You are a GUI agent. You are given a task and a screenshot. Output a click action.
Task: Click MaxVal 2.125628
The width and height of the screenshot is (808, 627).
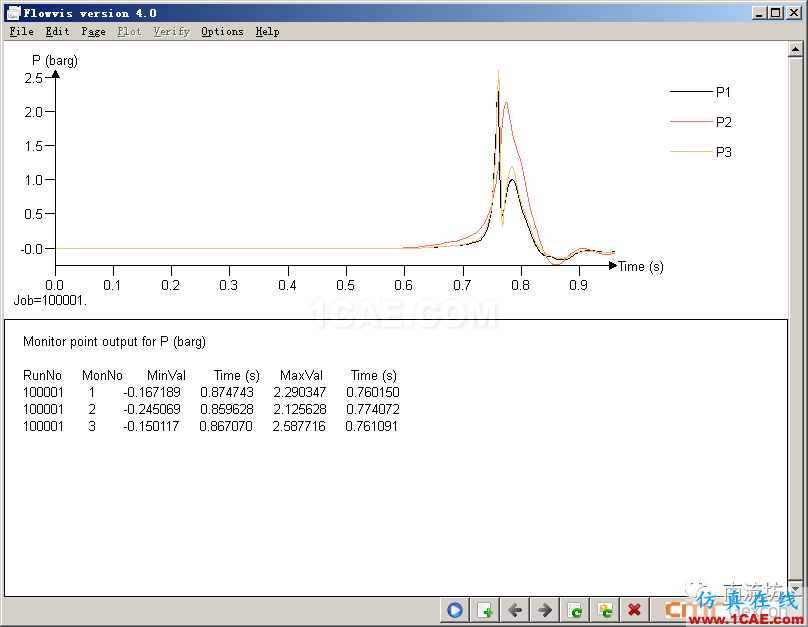click(x=299, y=409)
